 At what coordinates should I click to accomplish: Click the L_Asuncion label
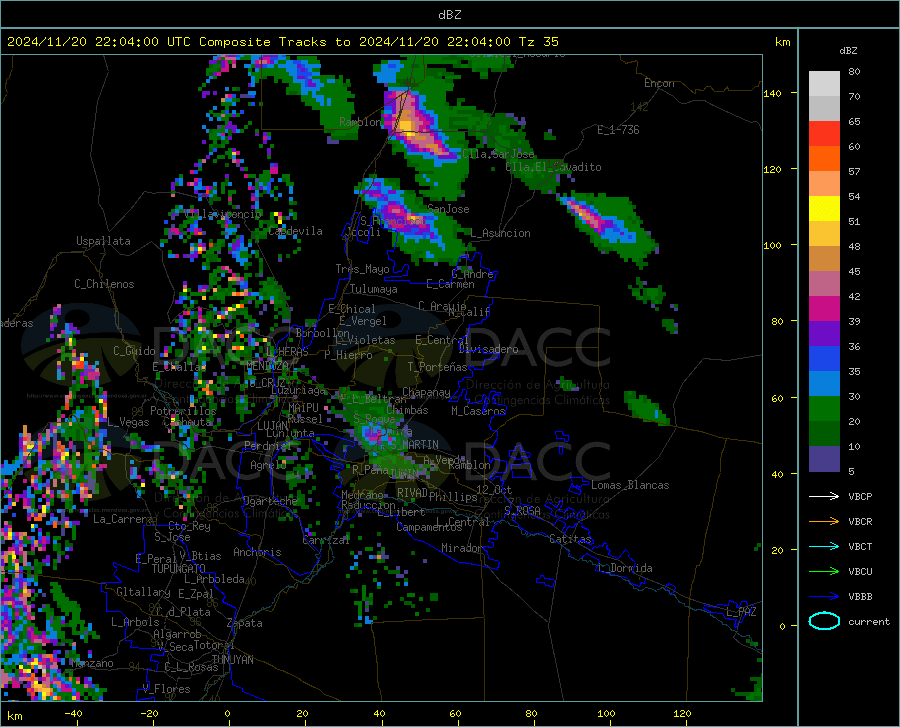[501, 233]
